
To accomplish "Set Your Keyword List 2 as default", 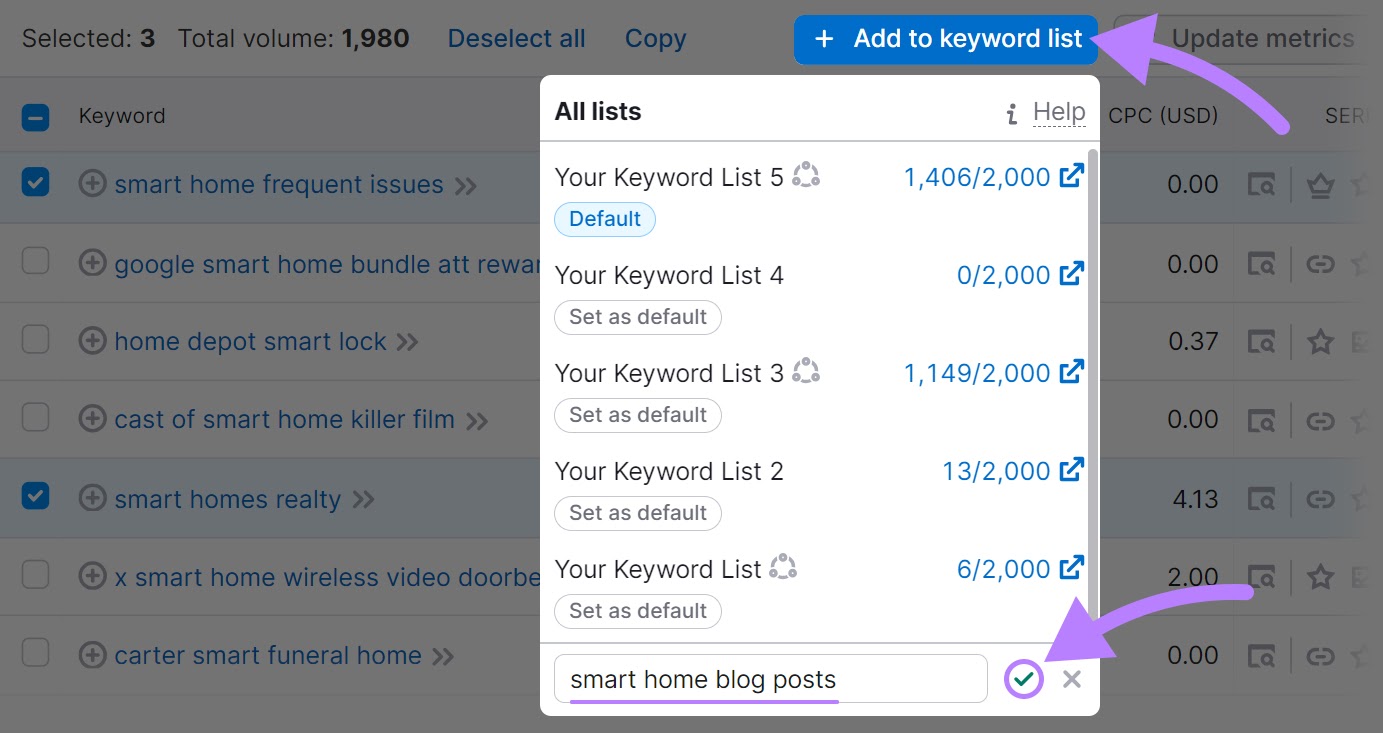I will [637, 513].
